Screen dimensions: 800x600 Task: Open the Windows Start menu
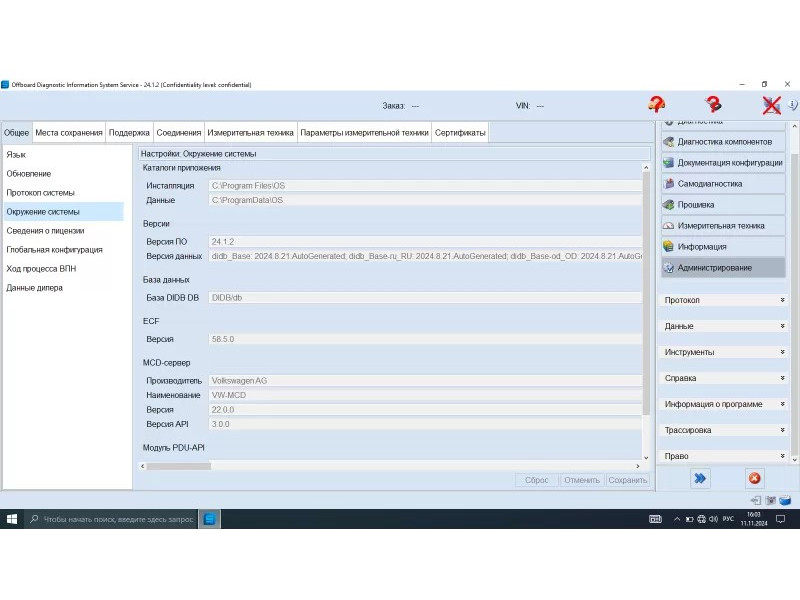[x=12, y=519]
